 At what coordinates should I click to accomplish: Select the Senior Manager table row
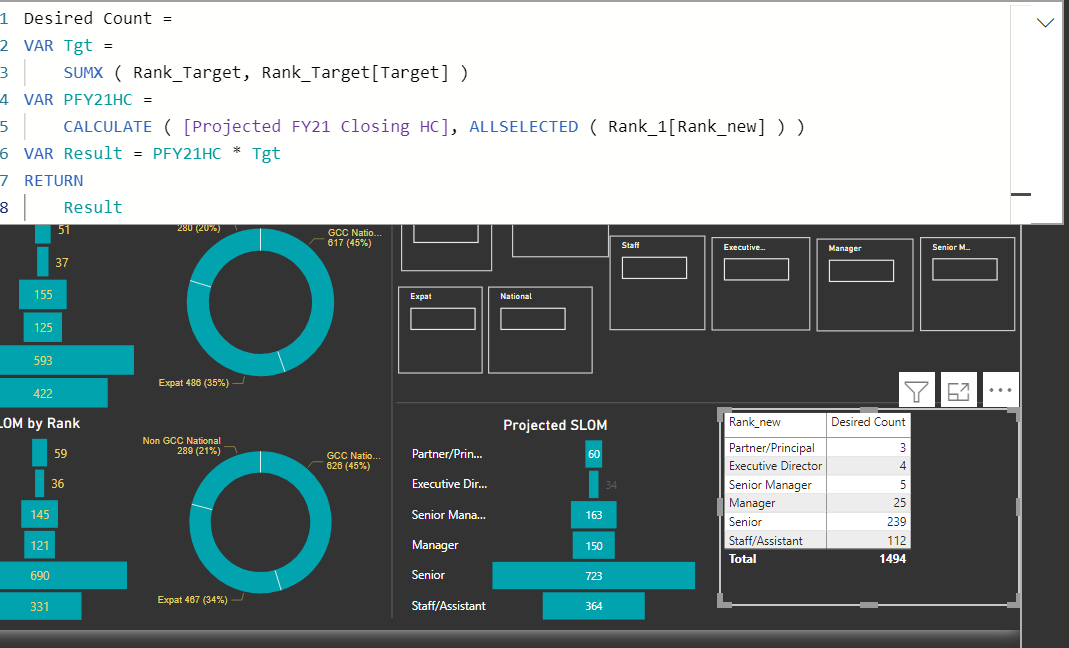(817, 484)
